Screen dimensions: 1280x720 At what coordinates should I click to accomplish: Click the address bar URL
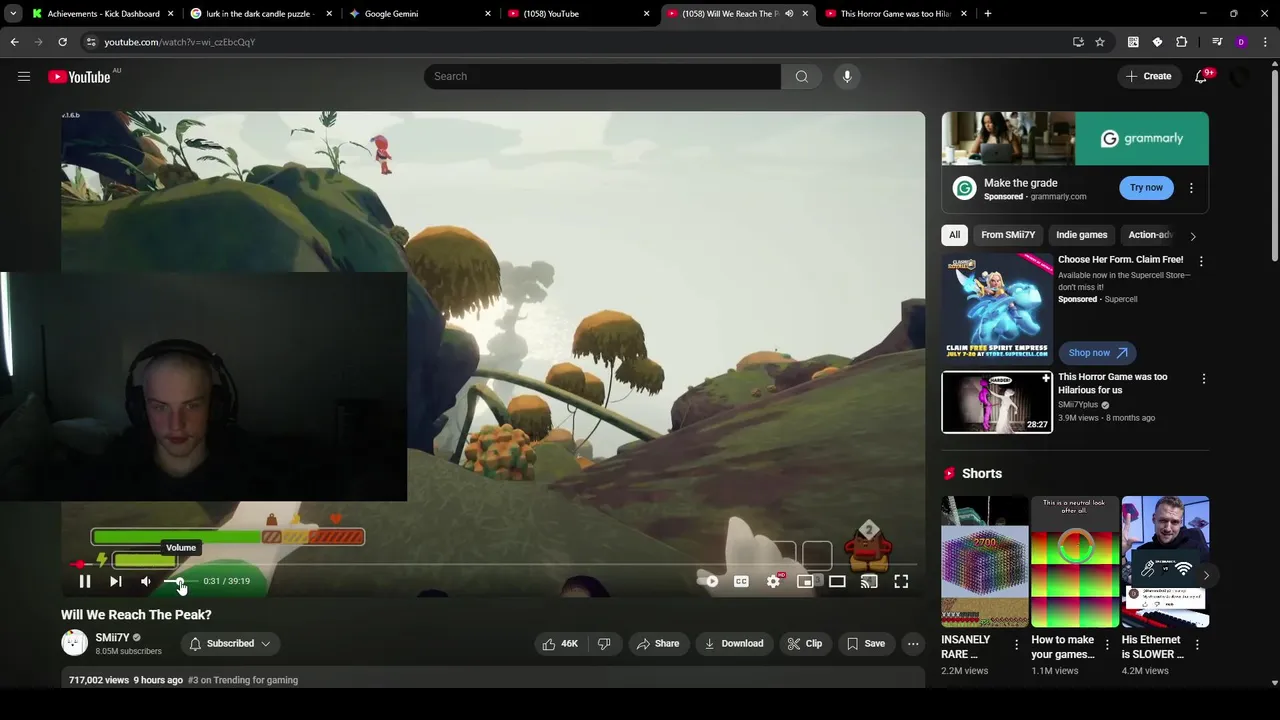(180, 42)
